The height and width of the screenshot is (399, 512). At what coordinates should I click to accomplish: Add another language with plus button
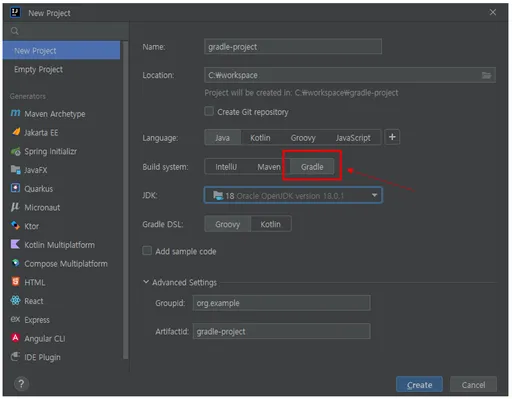point(392,137)
